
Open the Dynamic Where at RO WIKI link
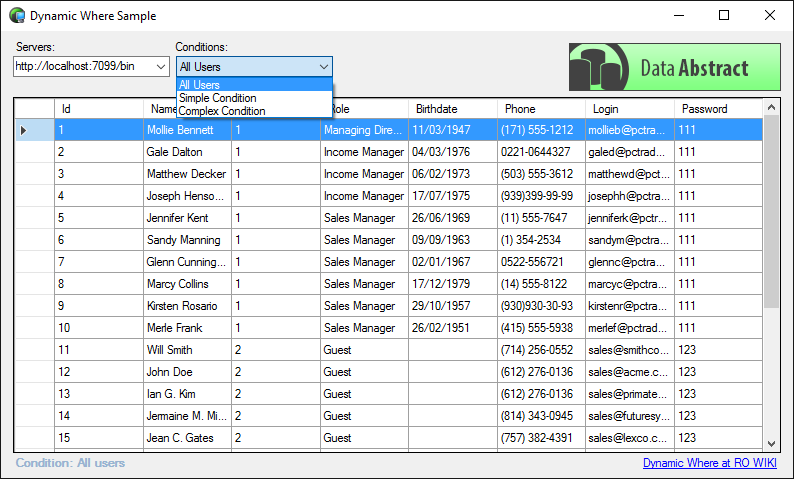[x=711, y=464]
